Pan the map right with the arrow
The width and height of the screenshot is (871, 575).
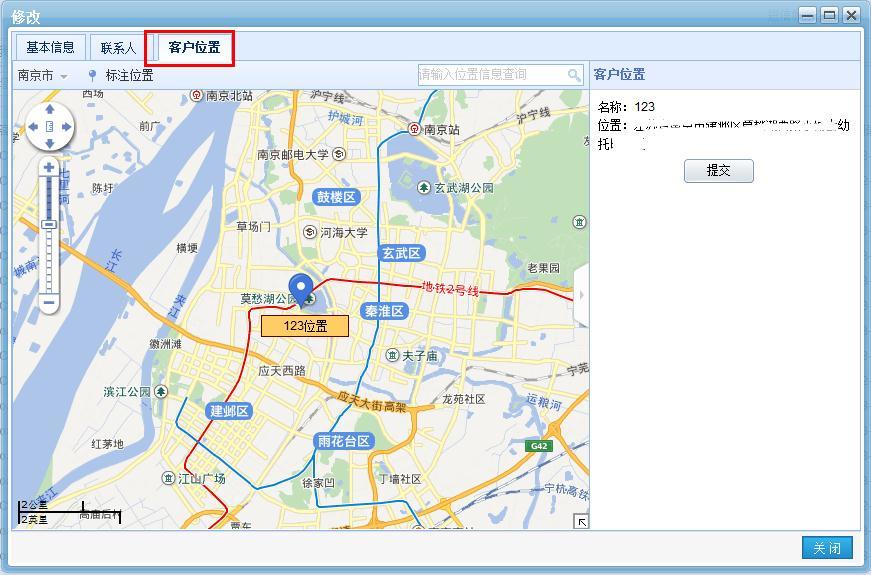coord(66,127)
